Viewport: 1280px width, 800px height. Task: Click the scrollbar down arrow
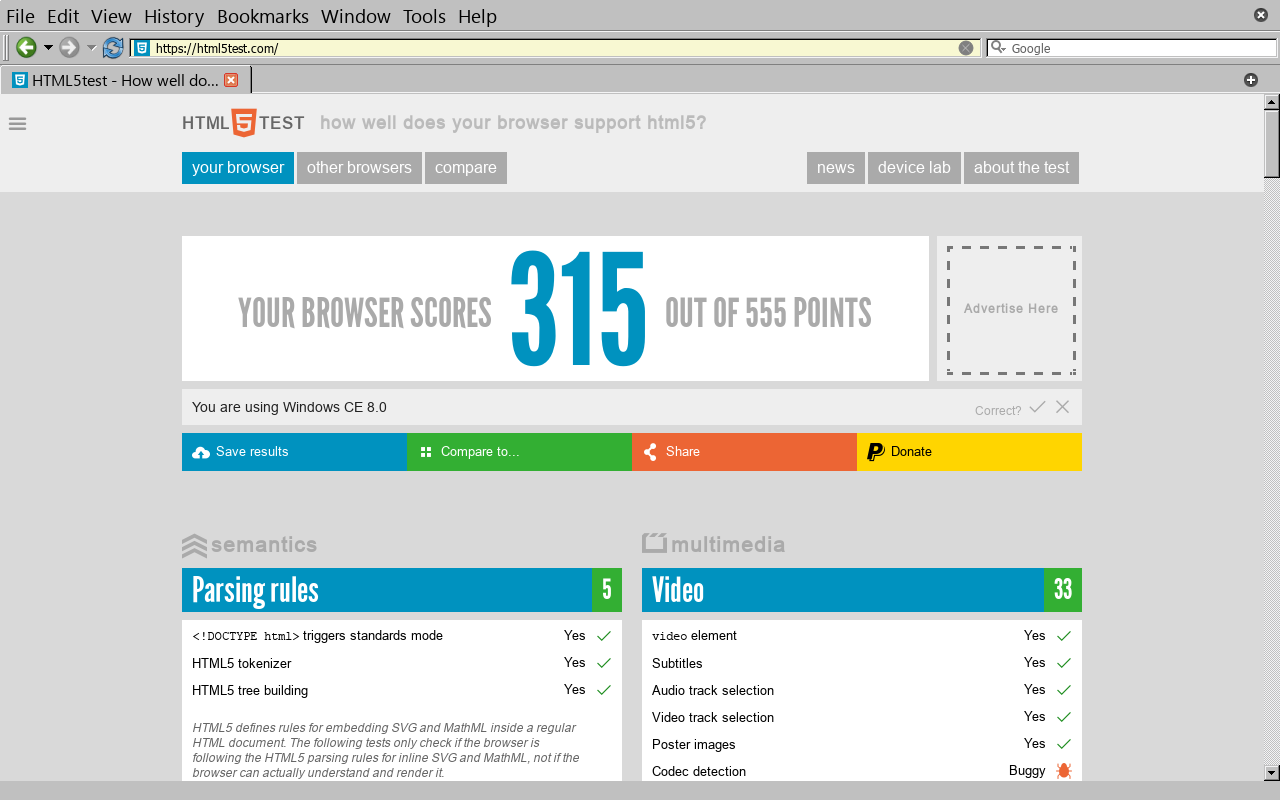click(1272, 773)
